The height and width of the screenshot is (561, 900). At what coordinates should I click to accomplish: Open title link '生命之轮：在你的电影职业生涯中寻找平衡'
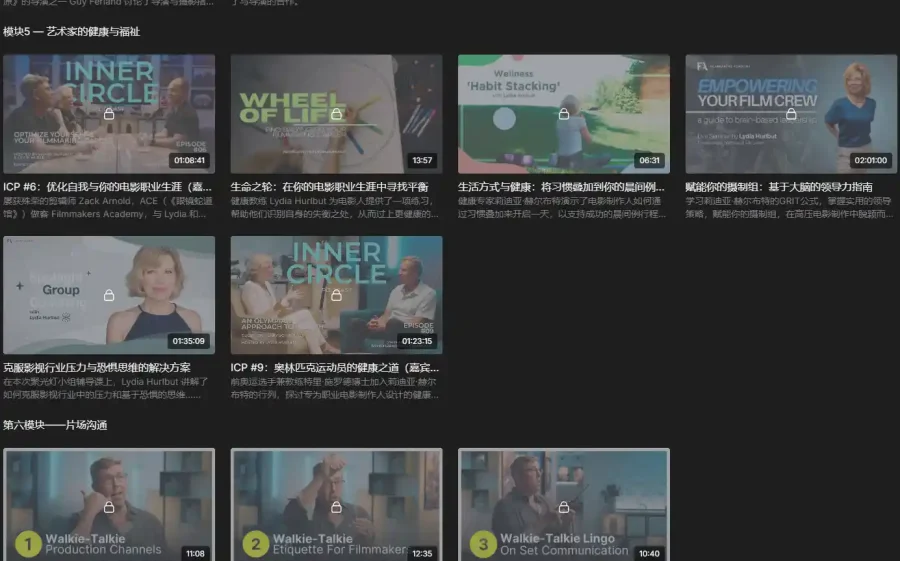point(329,187)
